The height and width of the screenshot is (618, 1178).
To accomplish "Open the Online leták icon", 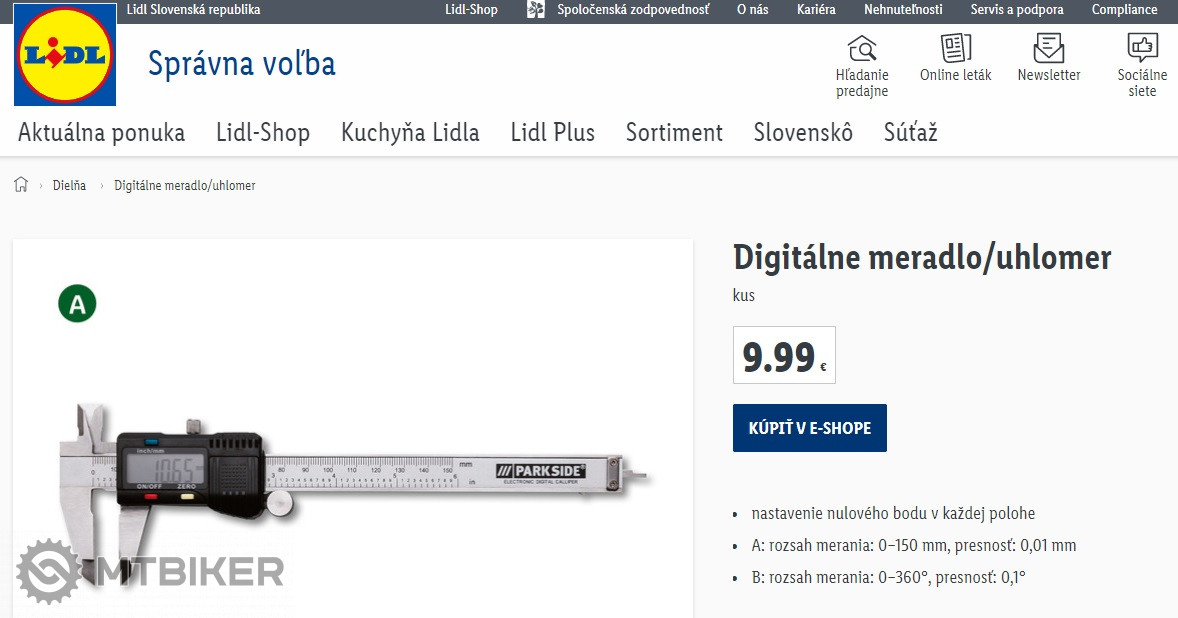I will pos(955,48).
